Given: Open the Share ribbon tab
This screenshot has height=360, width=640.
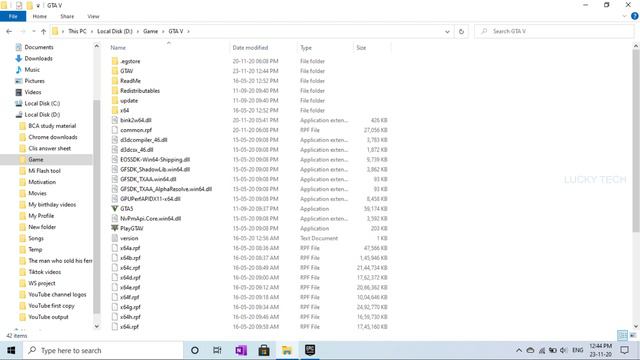Looking at the screenshot, I should (x=67, y=16).
